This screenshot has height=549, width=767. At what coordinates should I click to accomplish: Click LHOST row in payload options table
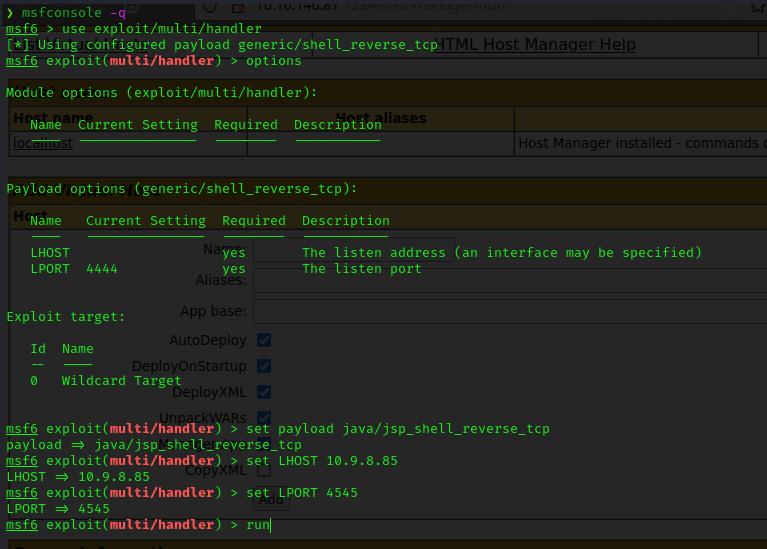tap(366, 253)
